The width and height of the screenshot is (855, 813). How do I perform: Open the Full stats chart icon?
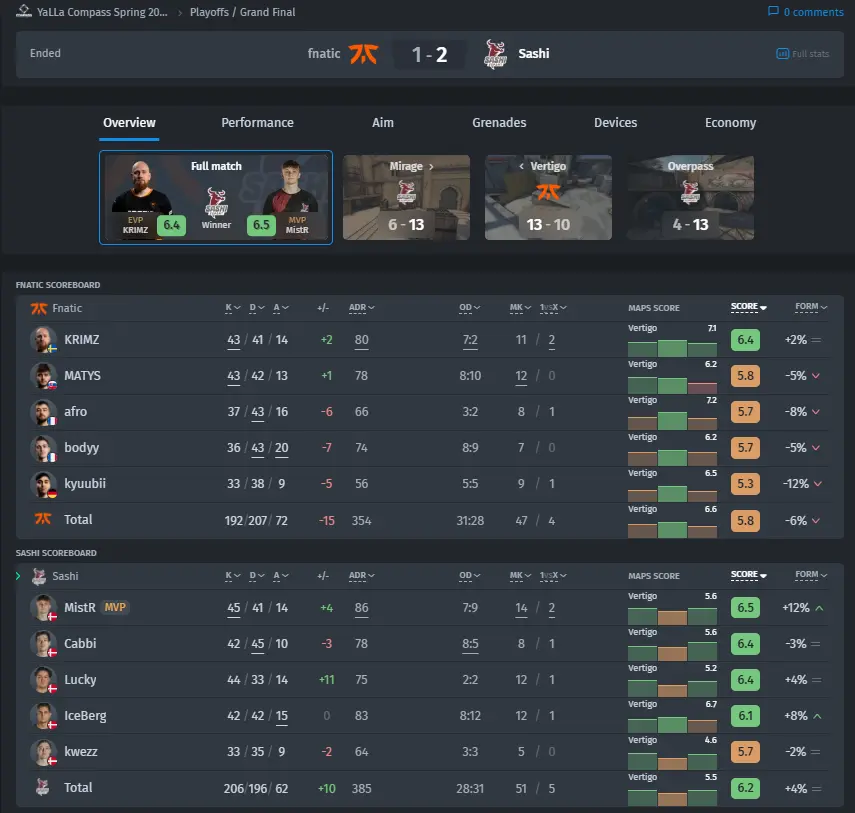click(x=782, y=53)
